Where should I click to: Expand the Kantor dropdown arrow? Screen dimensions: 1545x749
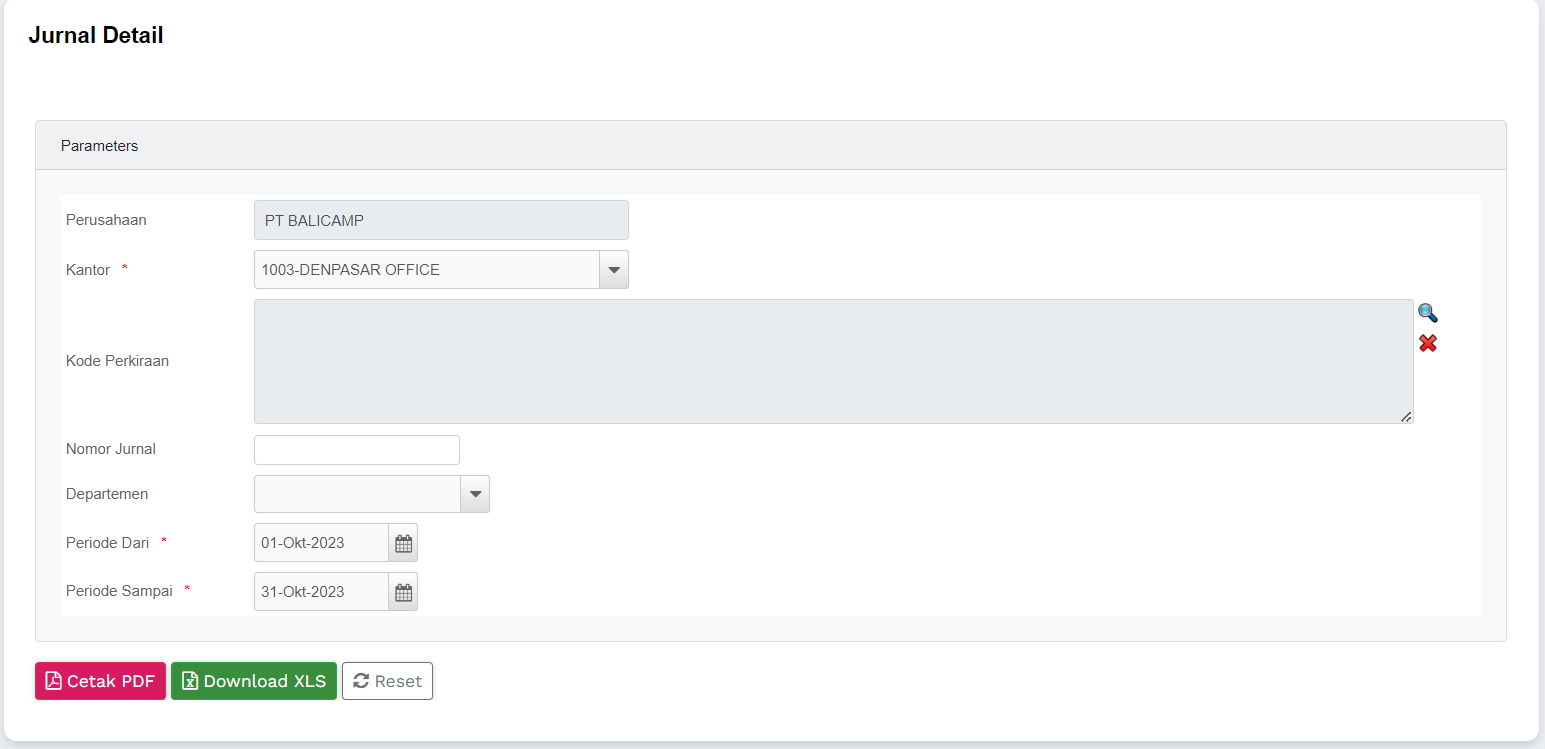614,270
